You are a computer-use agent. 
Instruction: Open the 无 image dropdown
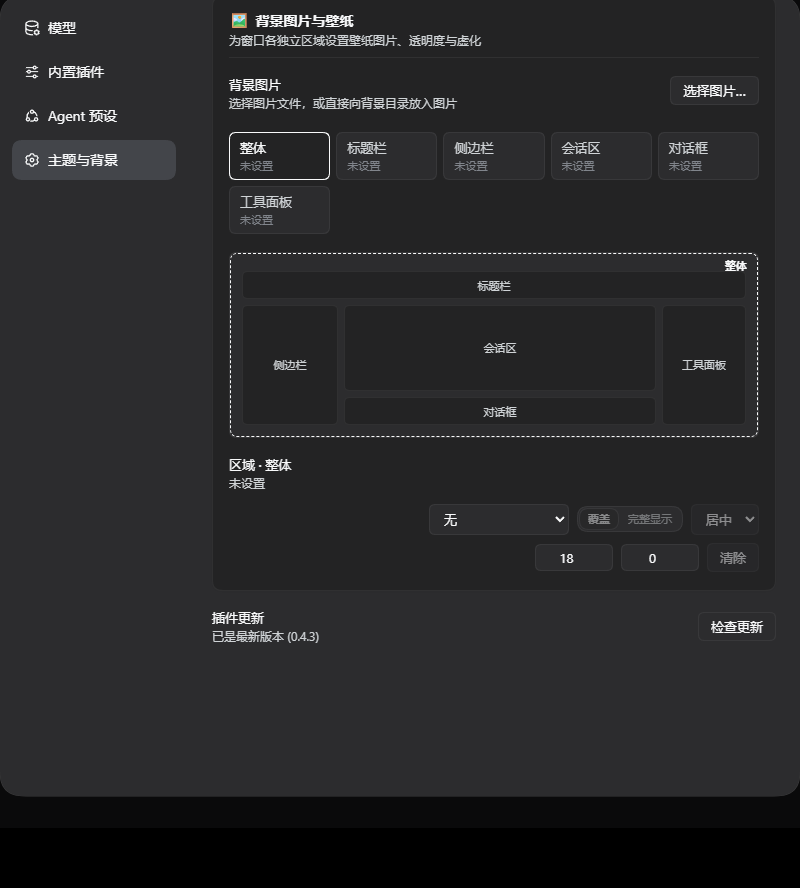499,519
